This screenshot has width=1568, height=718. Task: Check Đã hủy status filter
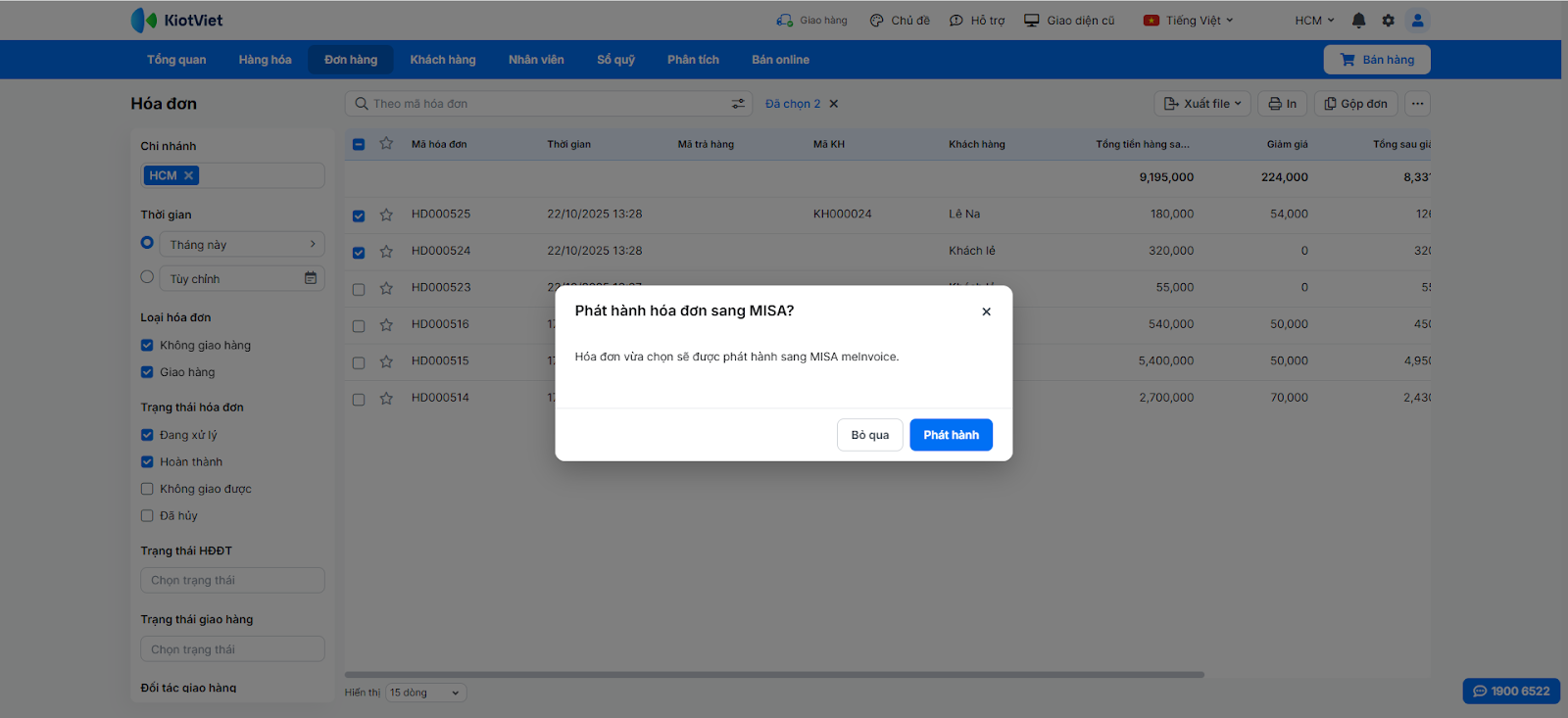tap(147, 516)
